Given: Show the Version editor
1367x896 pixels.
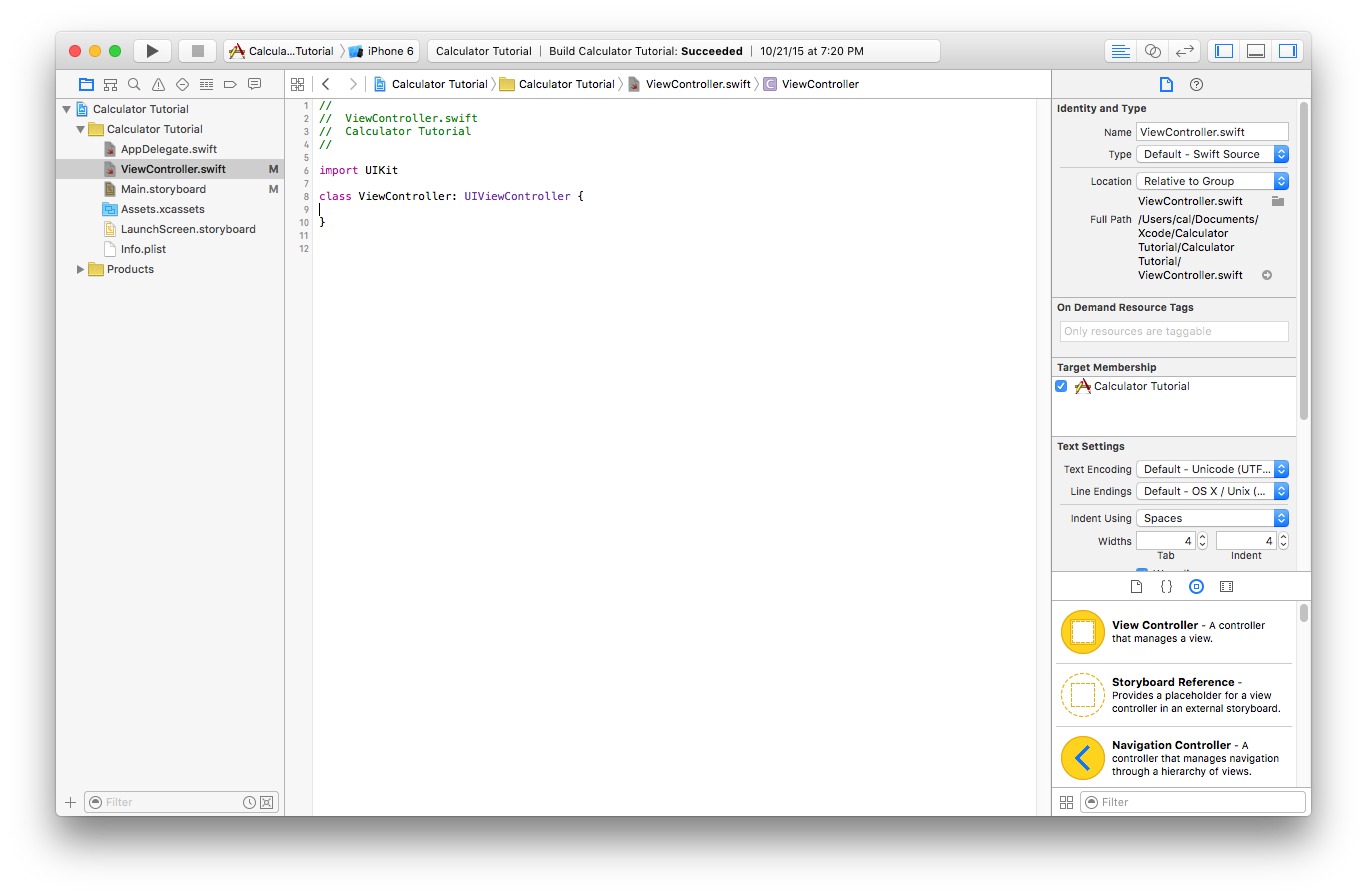Looking at the screenshot, I should click(x=1185, y=51).
